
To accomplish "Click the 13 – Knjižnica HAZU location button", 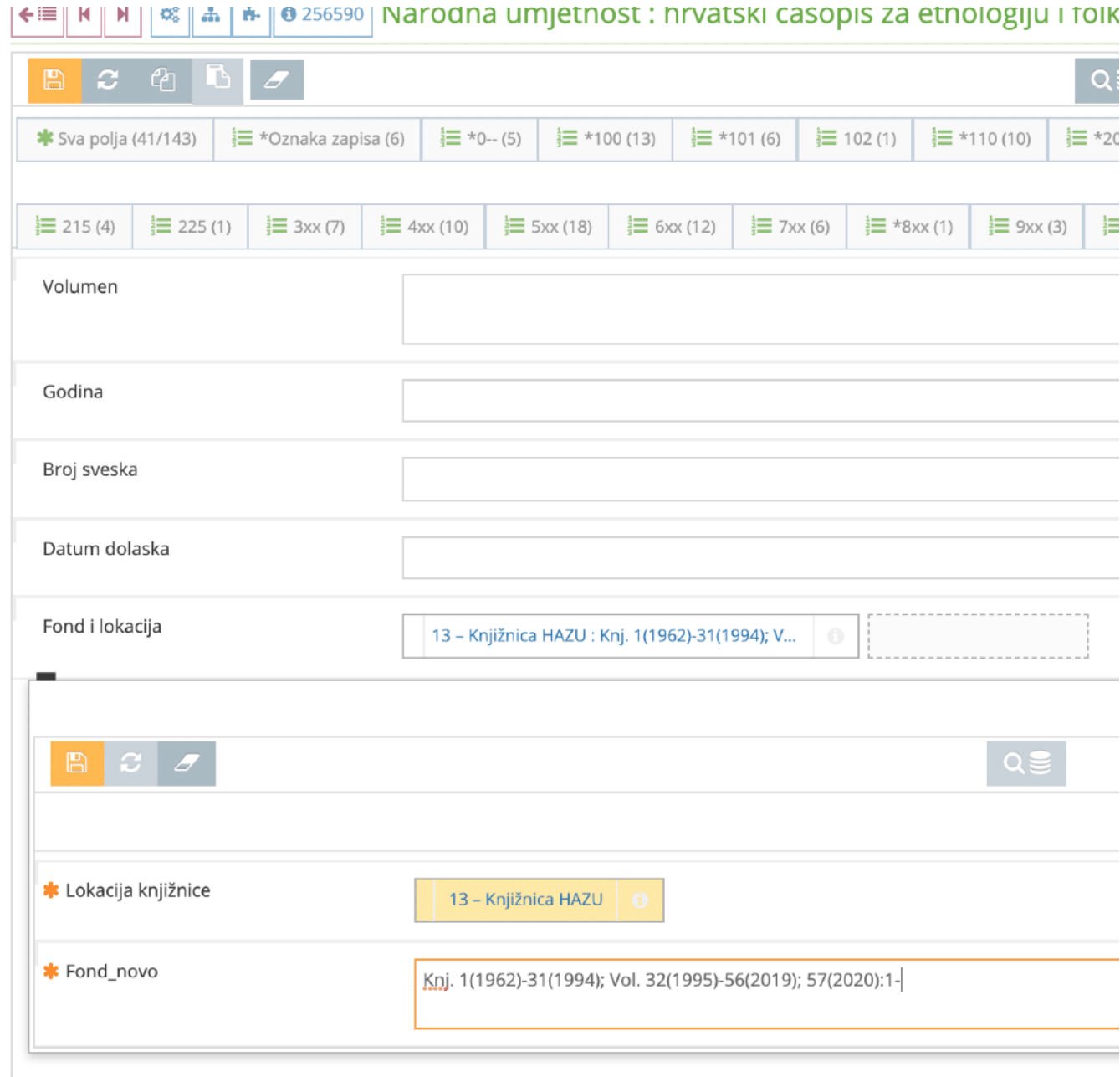I will [x=526, y=900].
